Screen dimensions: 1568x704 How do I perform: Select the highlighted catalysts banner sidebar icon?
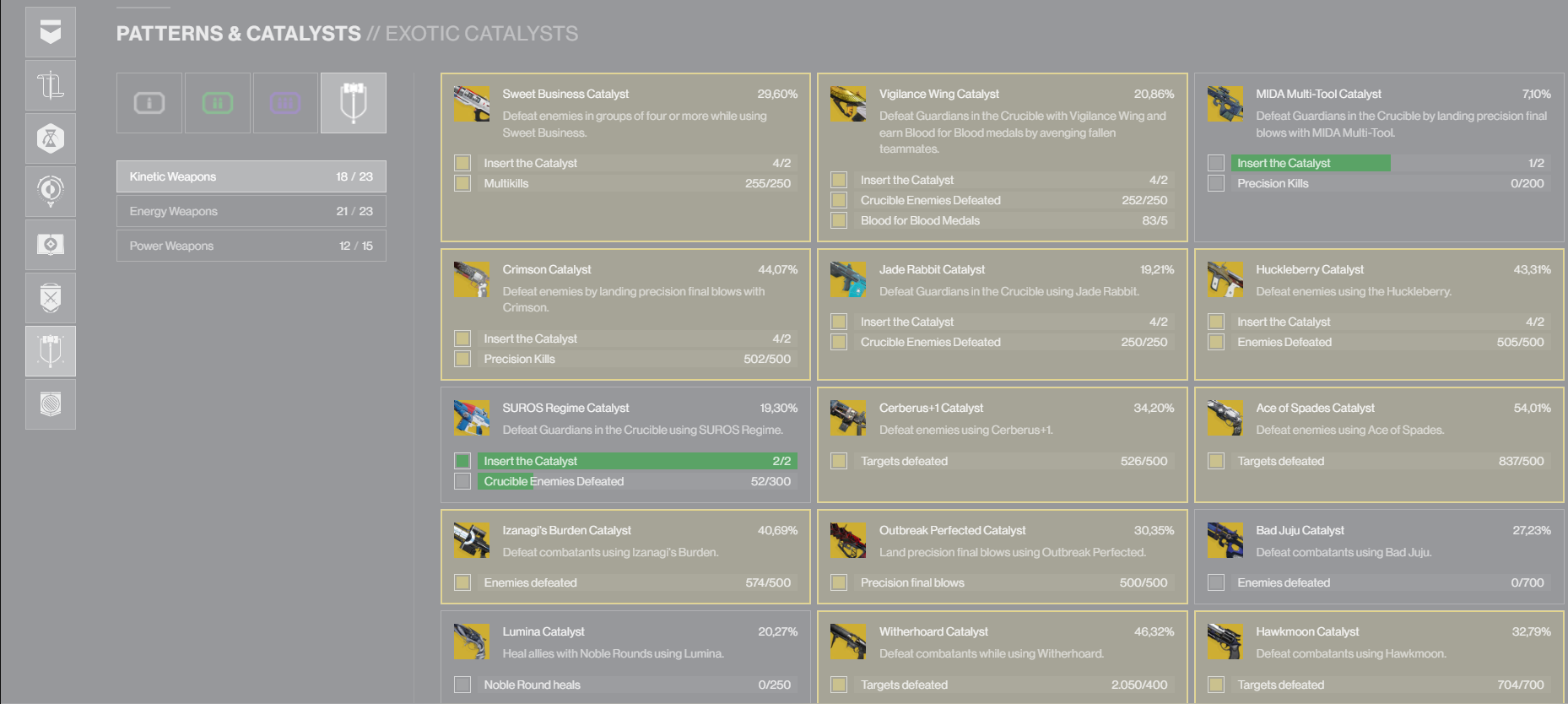pos(51,351)
